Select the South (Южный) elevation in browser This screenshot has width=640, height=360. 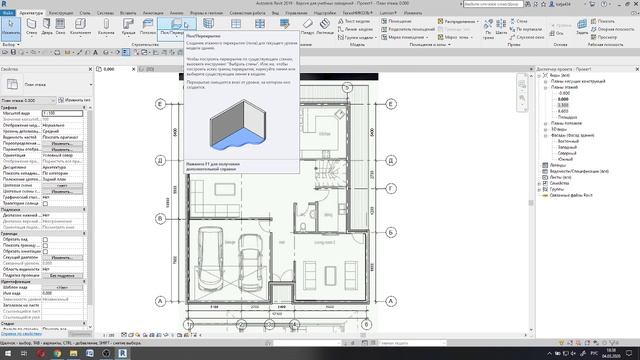(x=565, y=159)
